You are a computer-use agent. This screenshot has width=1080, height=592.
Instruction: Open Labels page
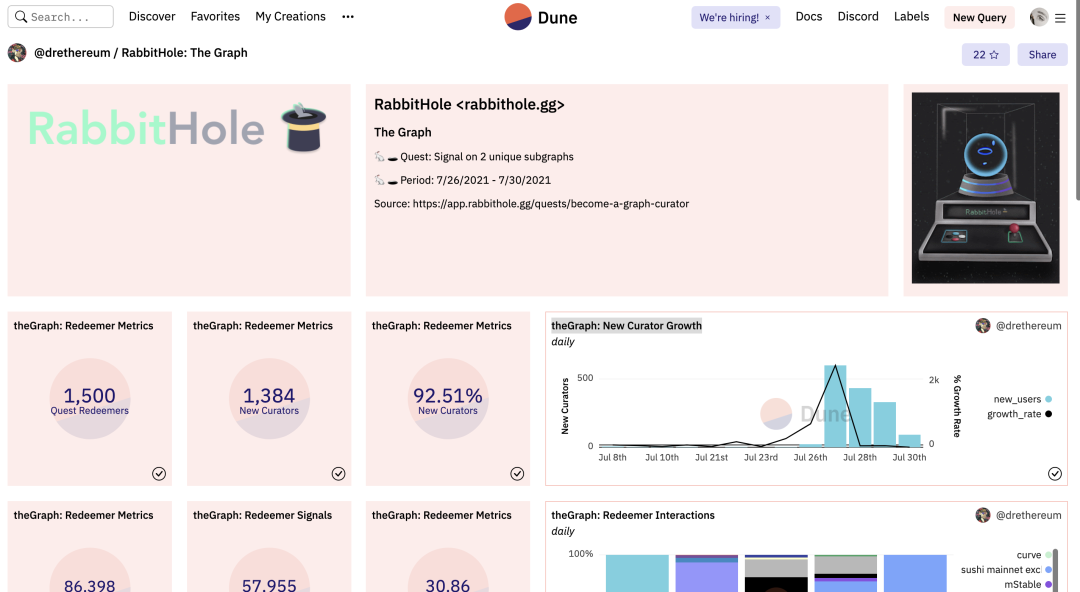click(x=911, y=17)
